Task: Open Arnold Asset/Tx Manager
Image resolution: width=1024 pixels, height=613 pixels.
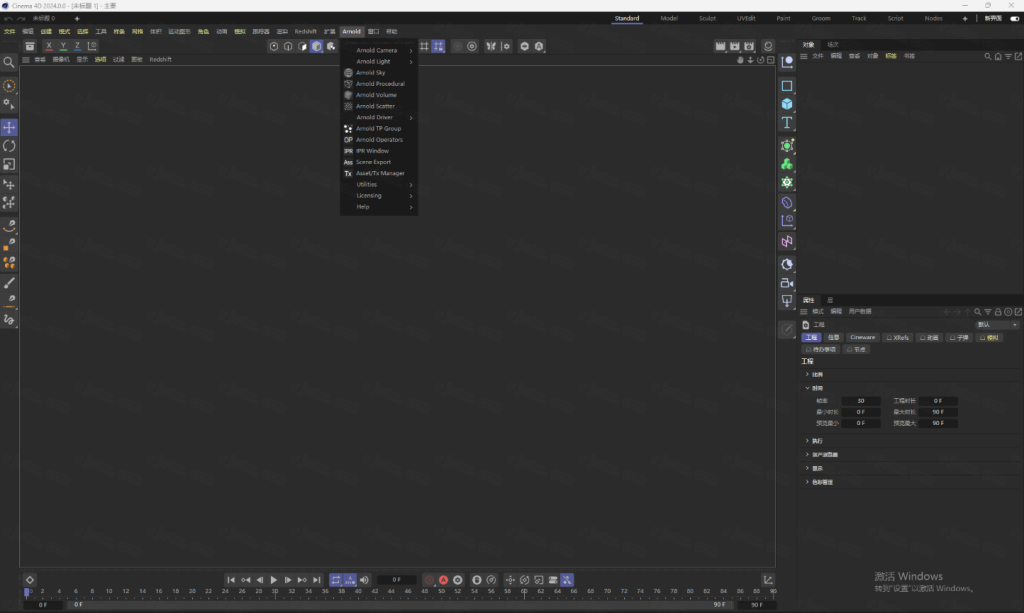Action: [380, 173]
